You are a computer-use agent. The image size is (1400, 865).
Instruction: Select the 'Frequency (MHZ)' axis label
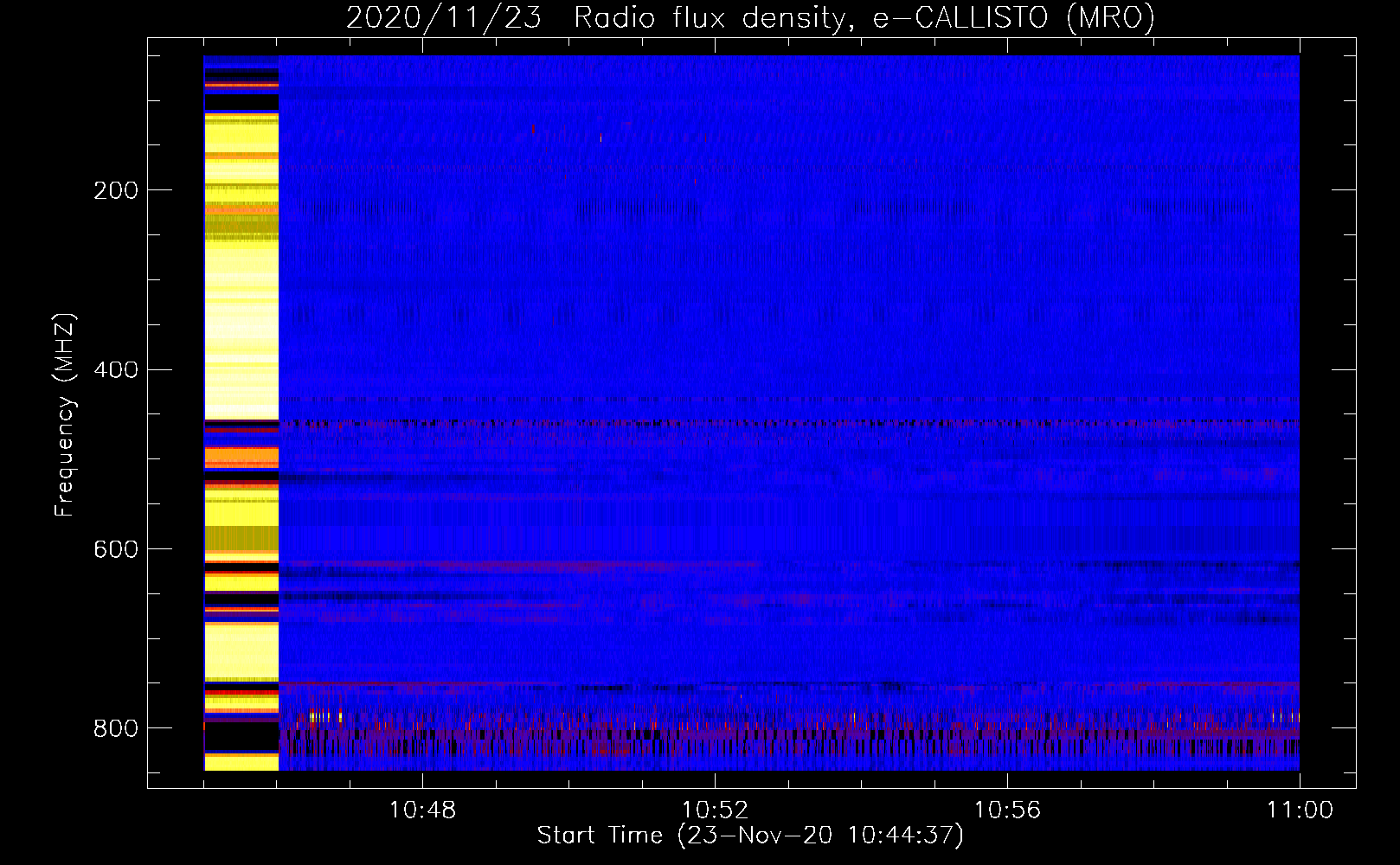click(65, 415)
